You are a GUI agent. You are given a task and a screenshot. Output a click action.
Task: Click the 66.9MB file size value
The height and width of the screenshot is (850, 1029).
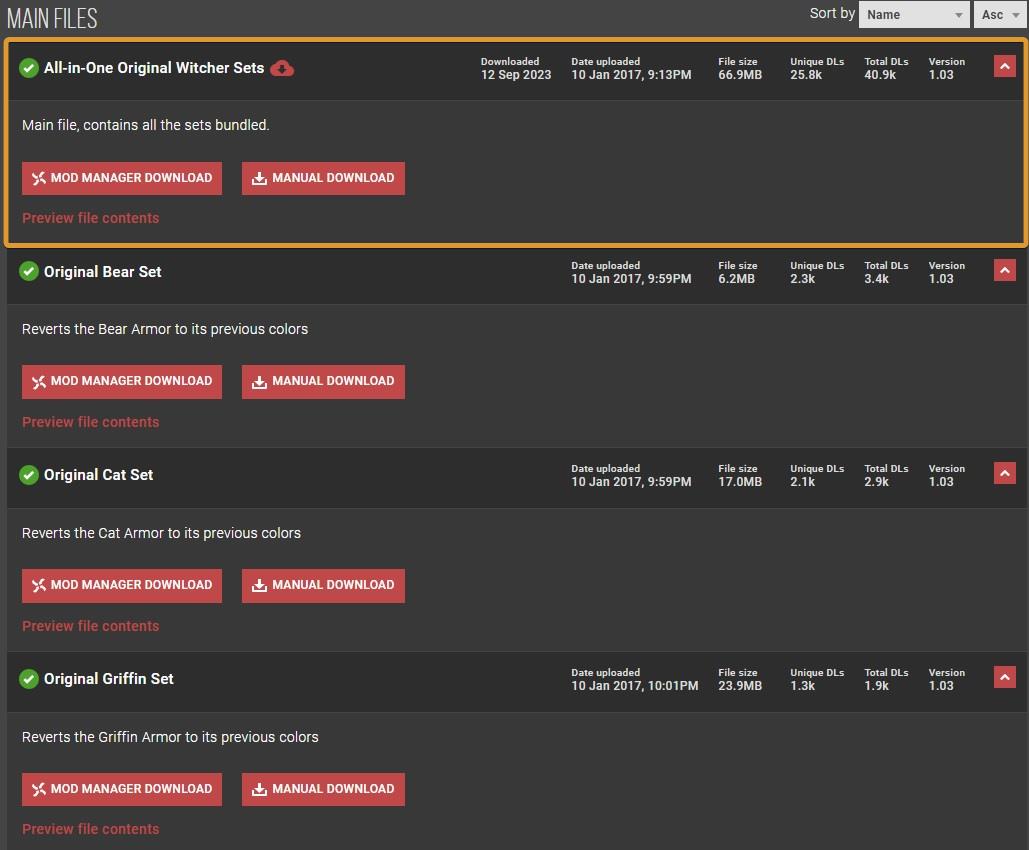click(x=740, y=75)
